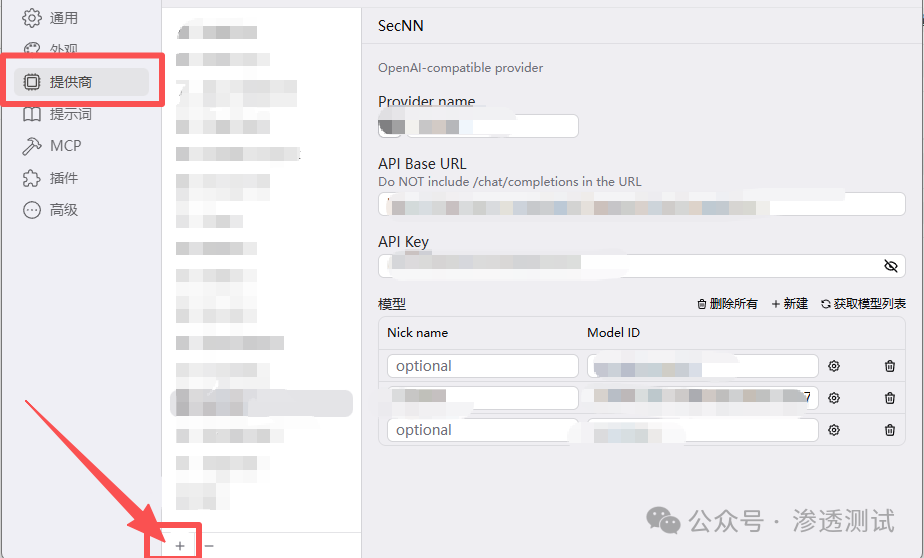Click the MCP hammer icon
Viewport: 924px width, 558px height.
click(31, 146)
